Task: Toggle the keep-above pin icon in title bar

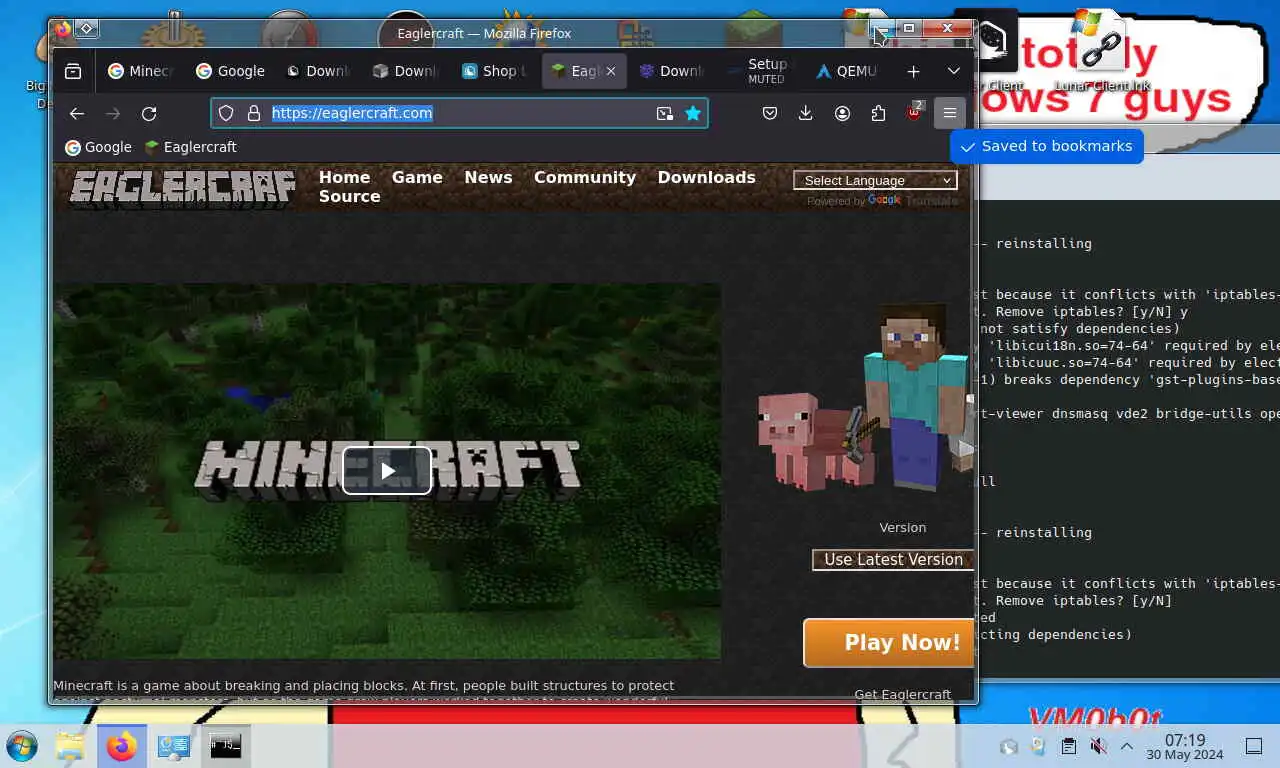Action: coord(87,29)
